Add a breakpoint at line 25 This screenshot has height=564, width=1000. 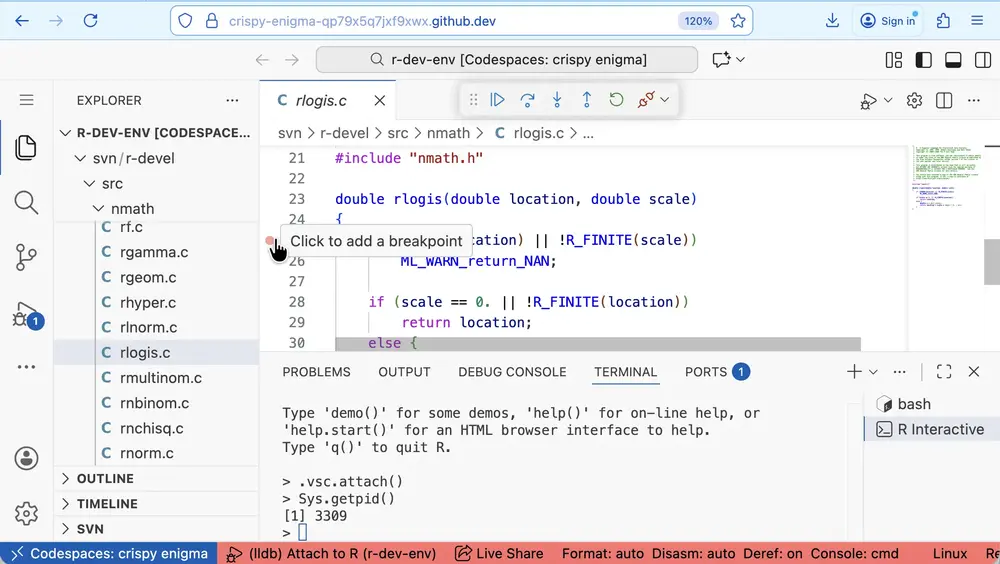tap(270, 241)
